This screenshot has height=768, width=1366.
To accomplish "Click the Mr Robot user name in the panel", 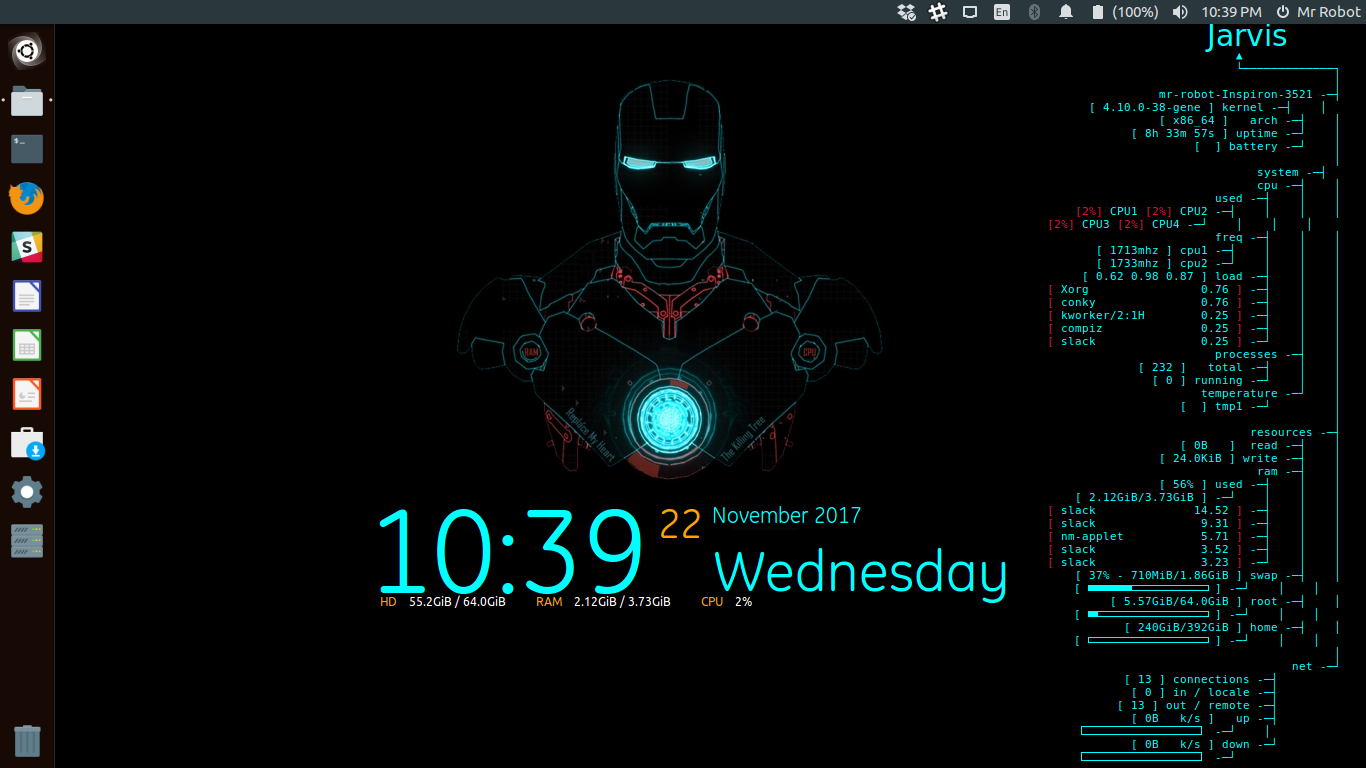I will click(x=1329, y=12).
